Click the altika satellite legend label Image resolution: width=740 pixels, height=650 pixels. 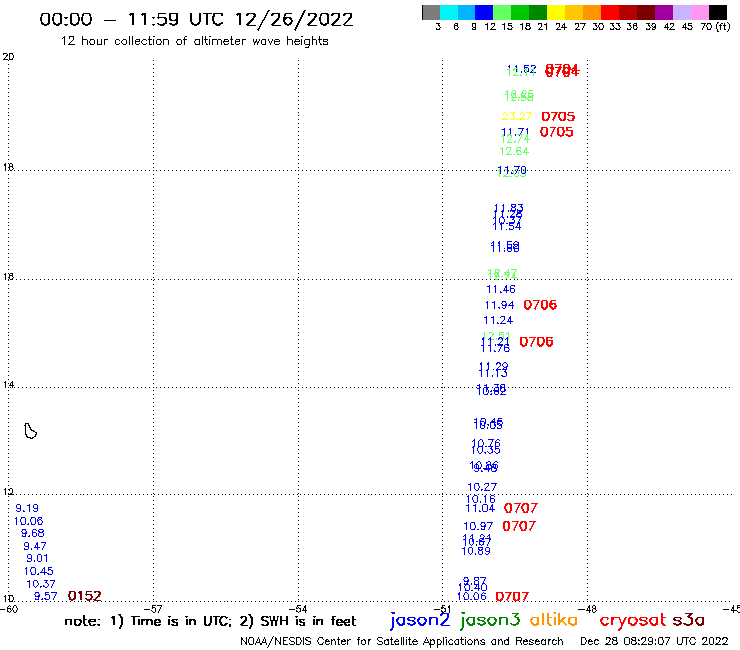coord(554,620)
